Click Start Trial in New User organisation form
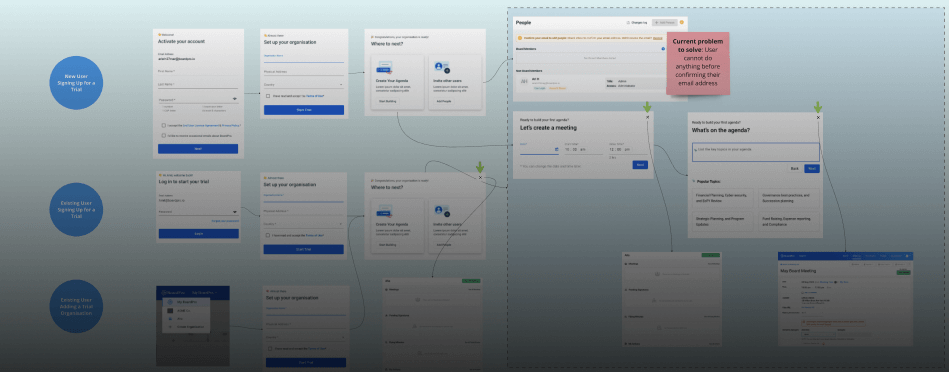Screen dimensions: 949x372 (304, 110)
